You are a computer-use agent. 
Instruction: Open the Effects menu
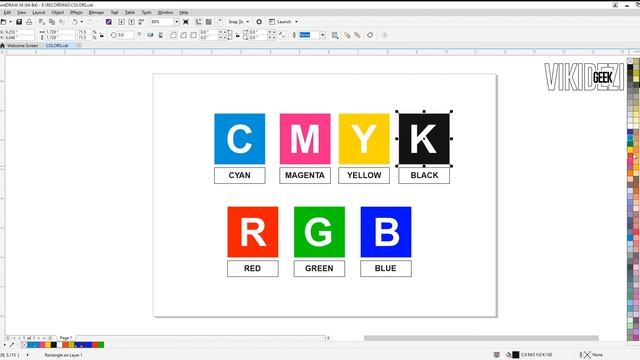click(76, 13)
